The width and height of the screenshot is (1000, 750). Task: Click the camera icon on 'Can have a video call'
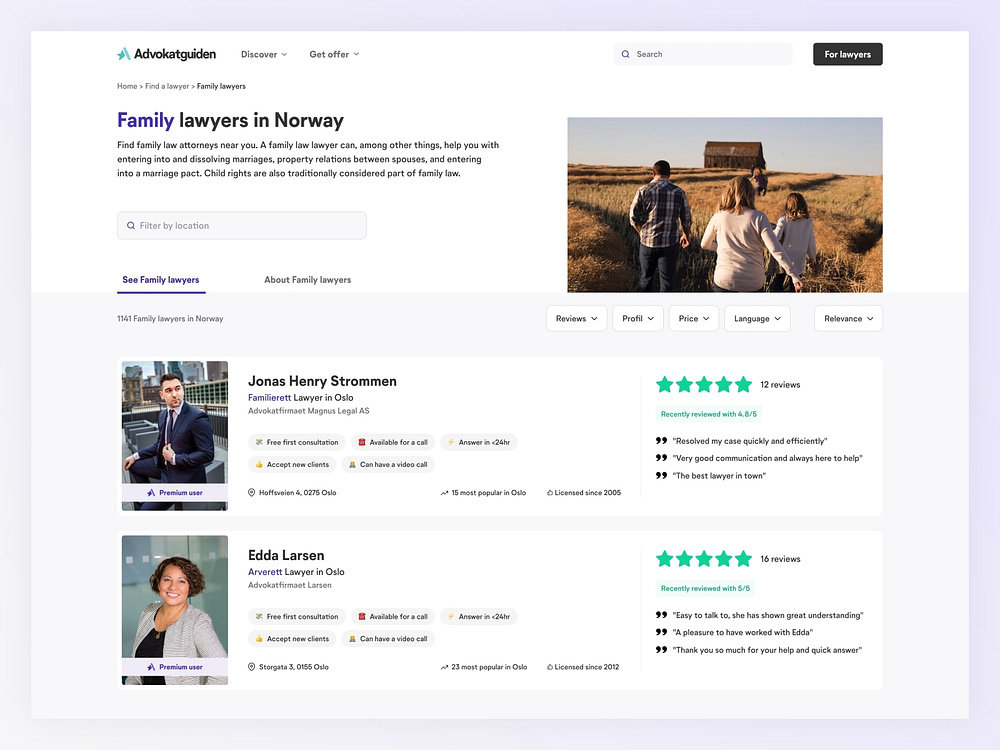coord(353,464)
